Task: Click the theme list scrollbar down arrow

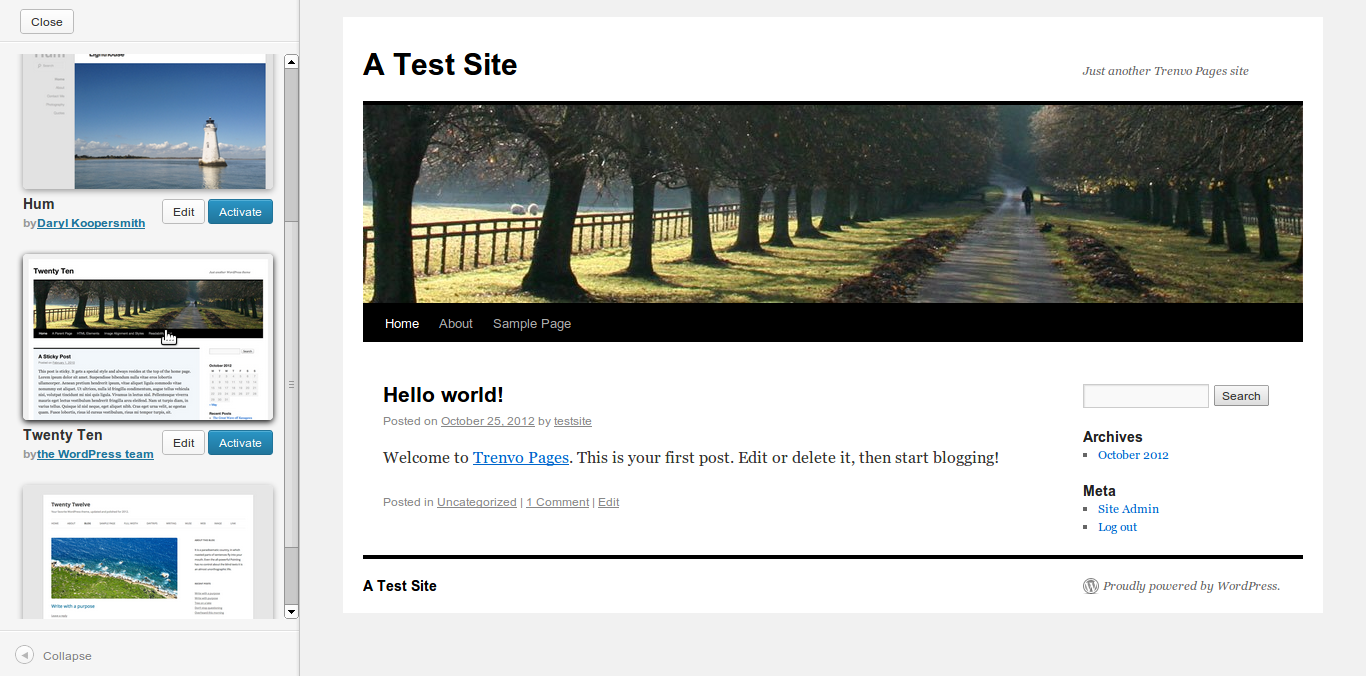Action: tap(291, 612)
